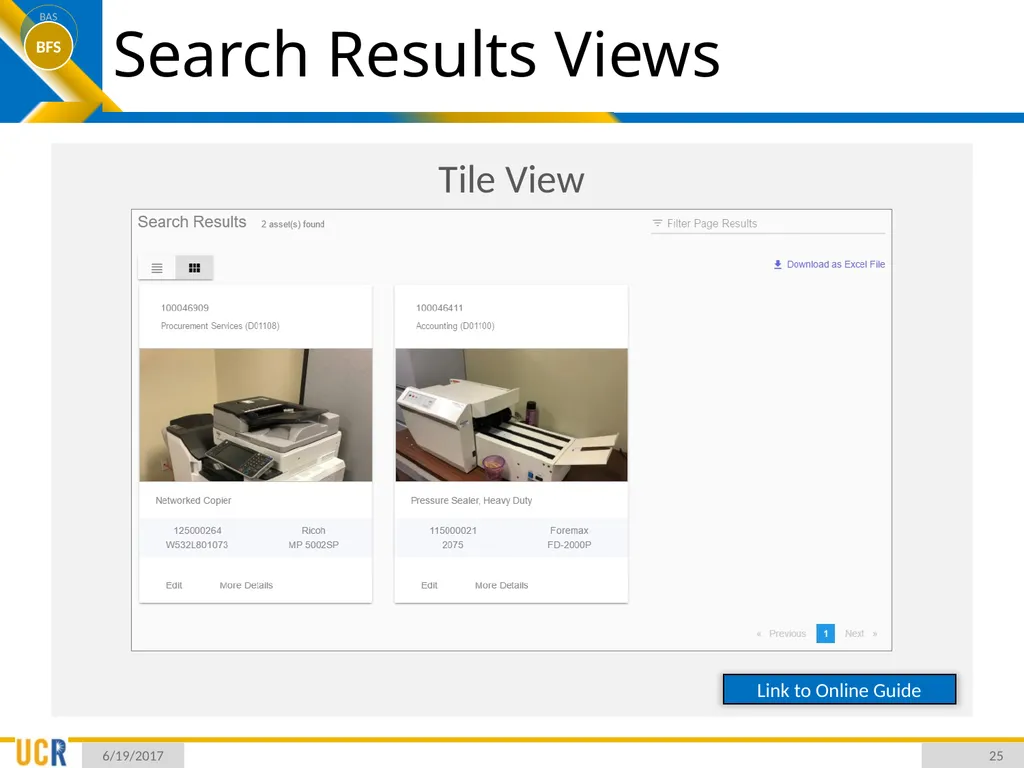Screen dimensions: 1024x768
Task: Click asset number 100046411
Action: (440, 308)
